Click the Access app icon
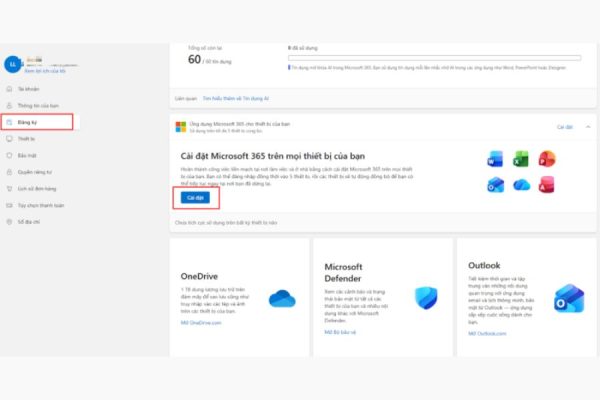The height and width of the screenshot is (400, 600). coord(547,186)
